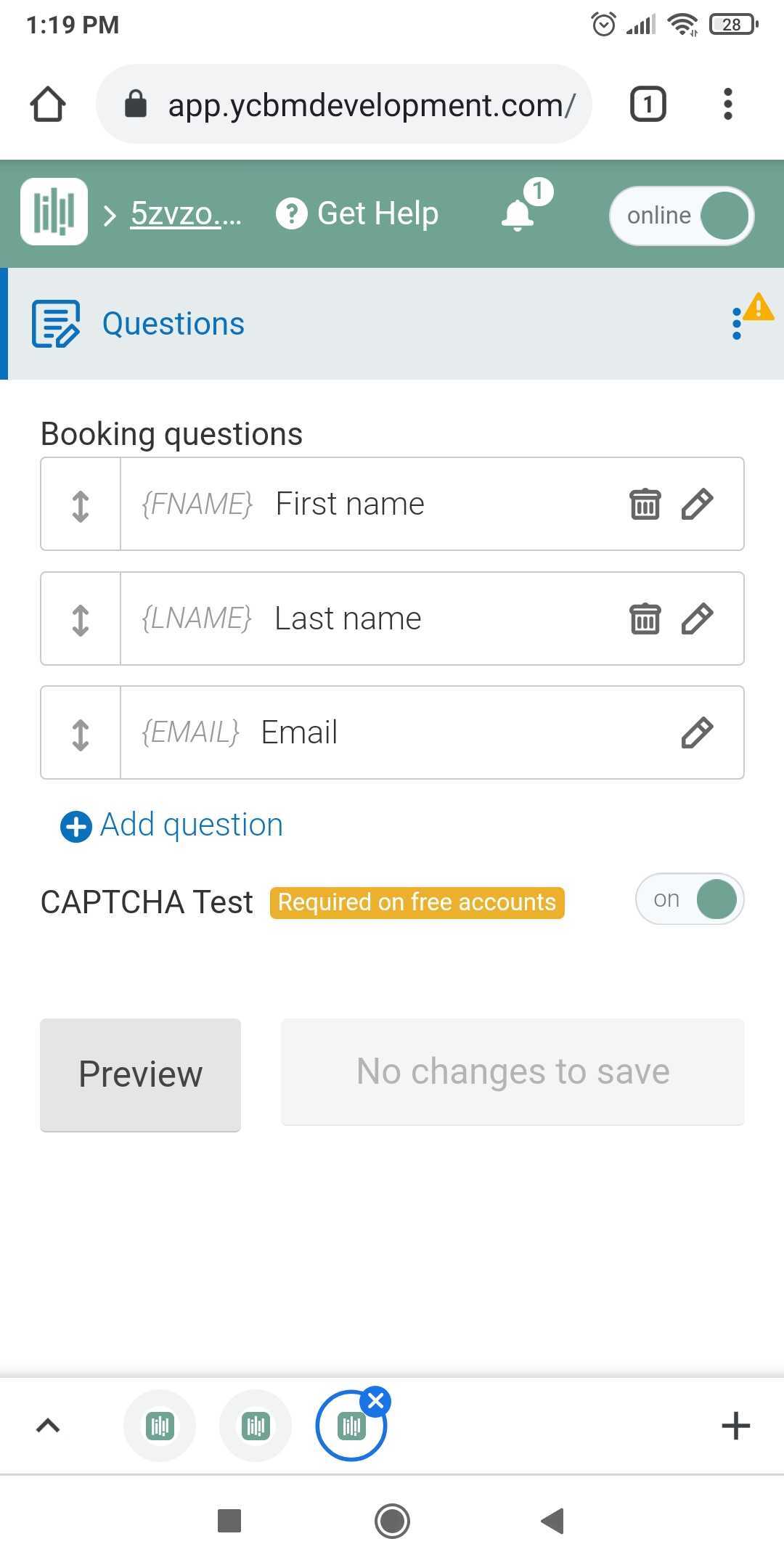The image size is (784, 1568).
Task: Click the YCBM logo icon
Action: (54, 212)
